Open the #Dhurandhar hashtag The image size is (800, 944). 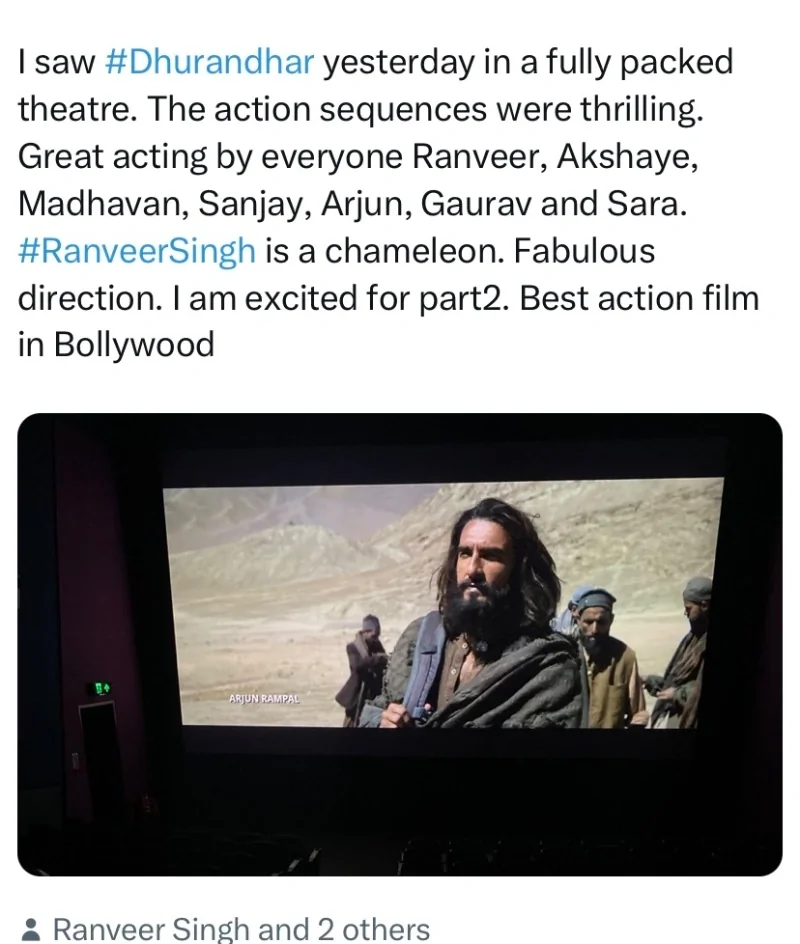click(x=209, y=62)
